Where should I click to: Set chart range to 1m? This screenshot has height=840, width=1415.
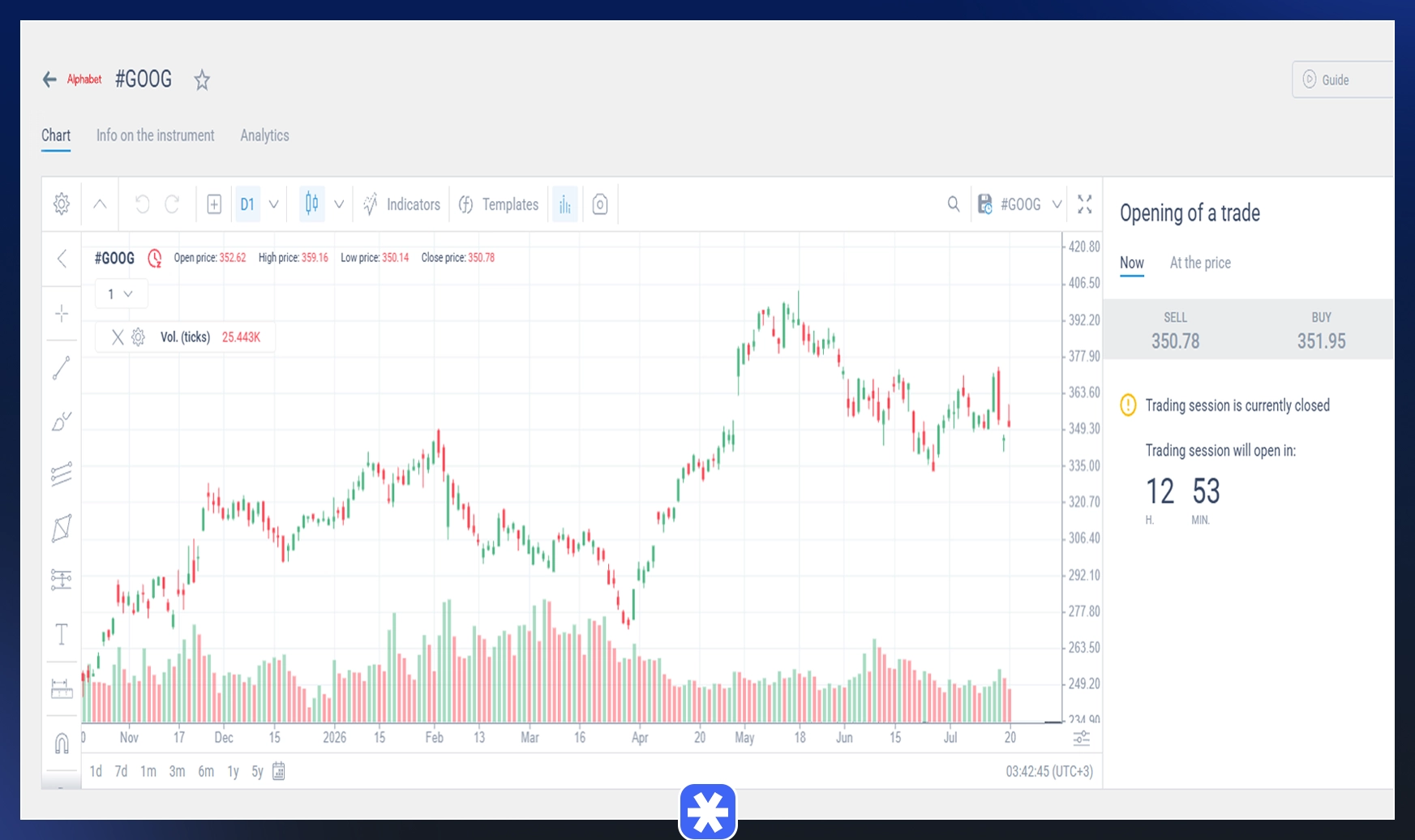pos(148,771)
